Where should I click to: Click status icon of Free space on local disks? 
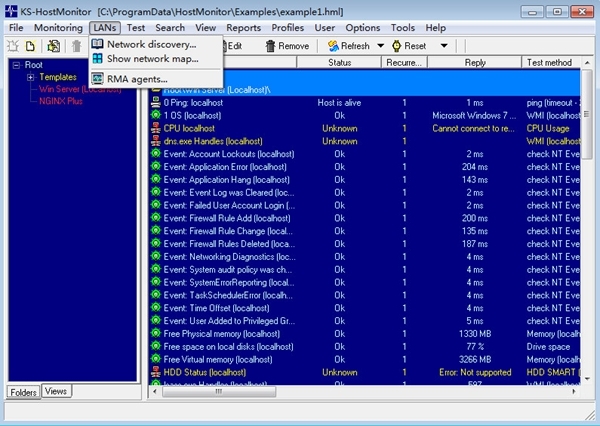coord(156,346)
